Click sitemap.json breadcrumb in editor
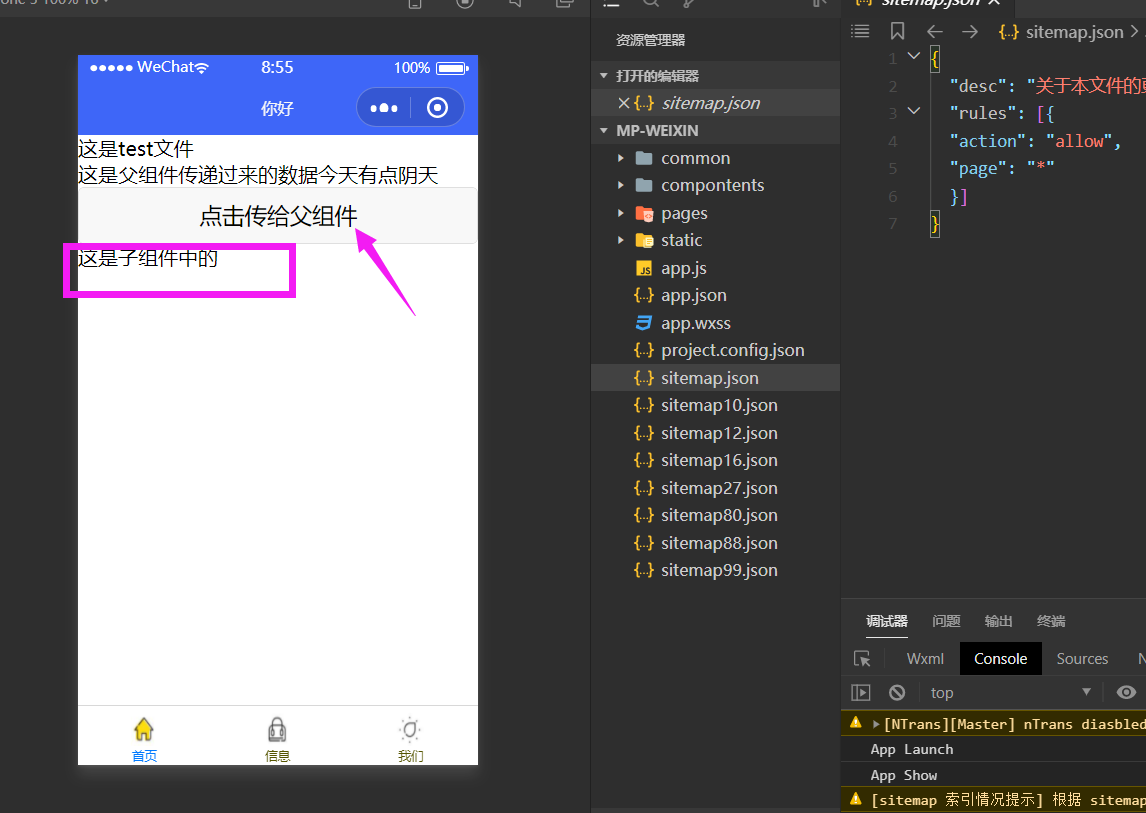The width and height of the screenshot is (1146, 813). pyautogui.click(x=1074, y=32)
